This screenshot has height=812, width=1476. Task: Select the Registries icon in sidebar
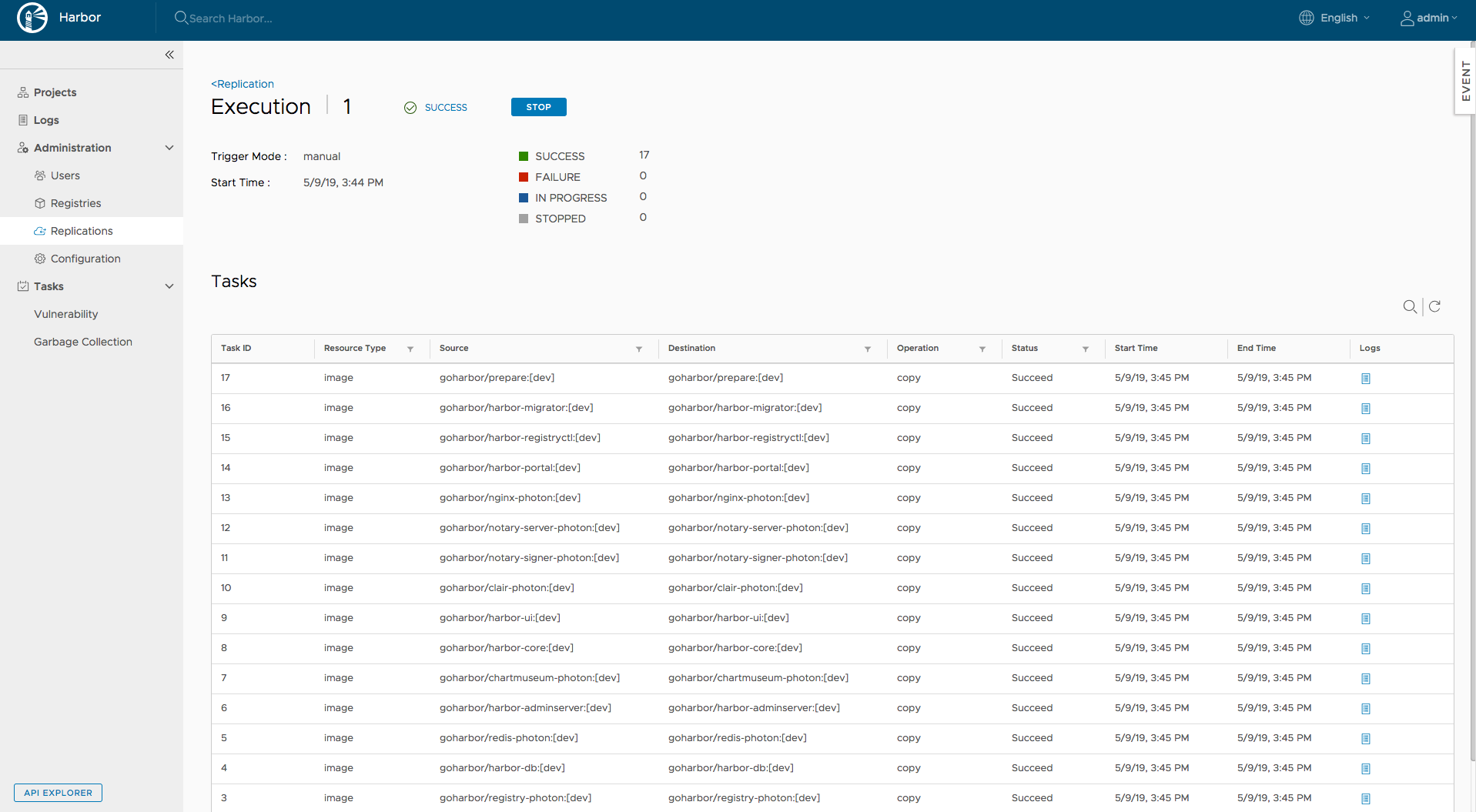coord(41,203)
